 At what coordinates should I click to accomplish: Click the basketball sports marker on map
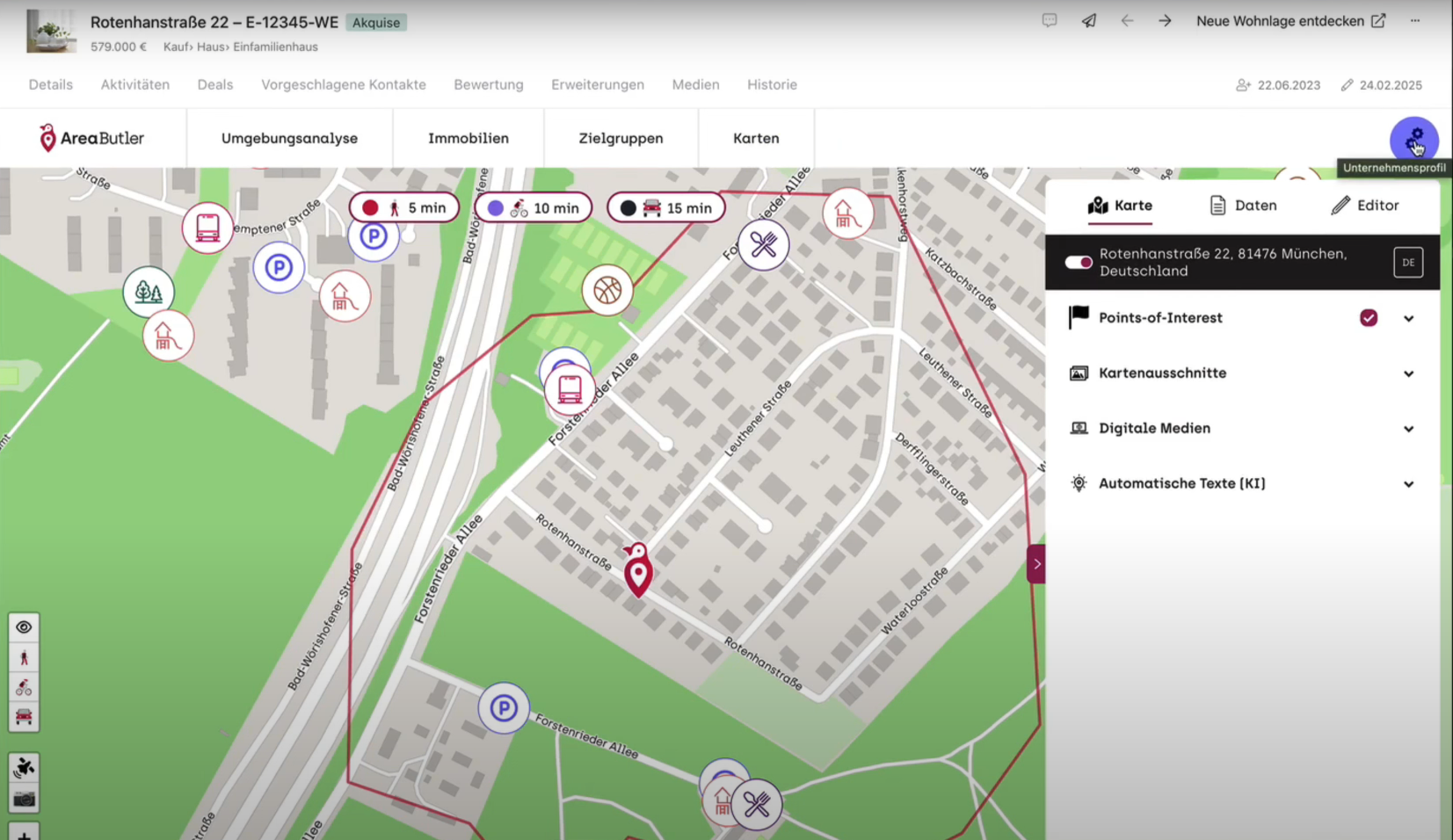[x=607, y=290]
